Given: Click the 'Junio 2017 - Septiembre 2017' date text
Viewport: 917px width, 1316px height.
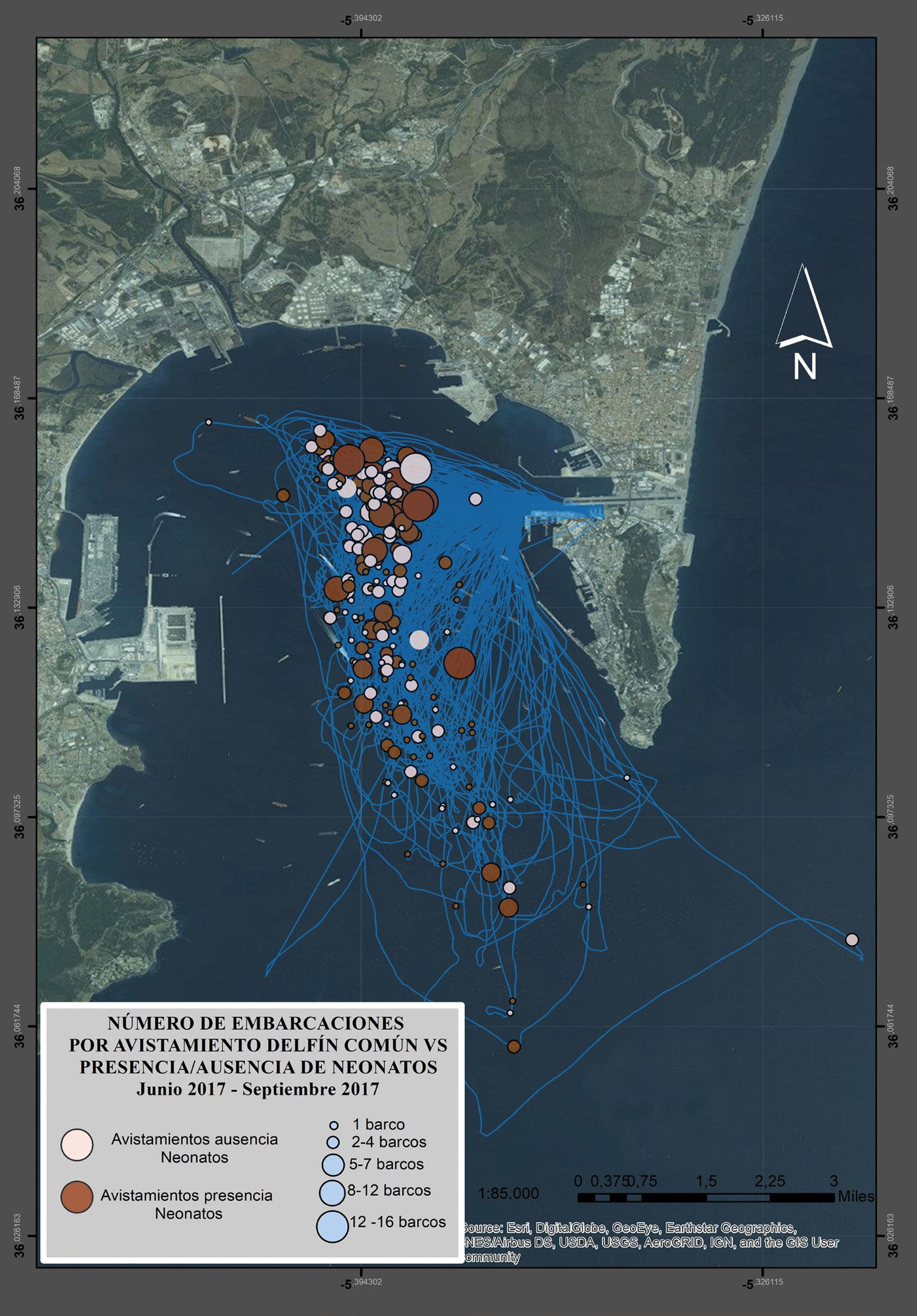Looking at the screenshot, I should [257, 1089].
